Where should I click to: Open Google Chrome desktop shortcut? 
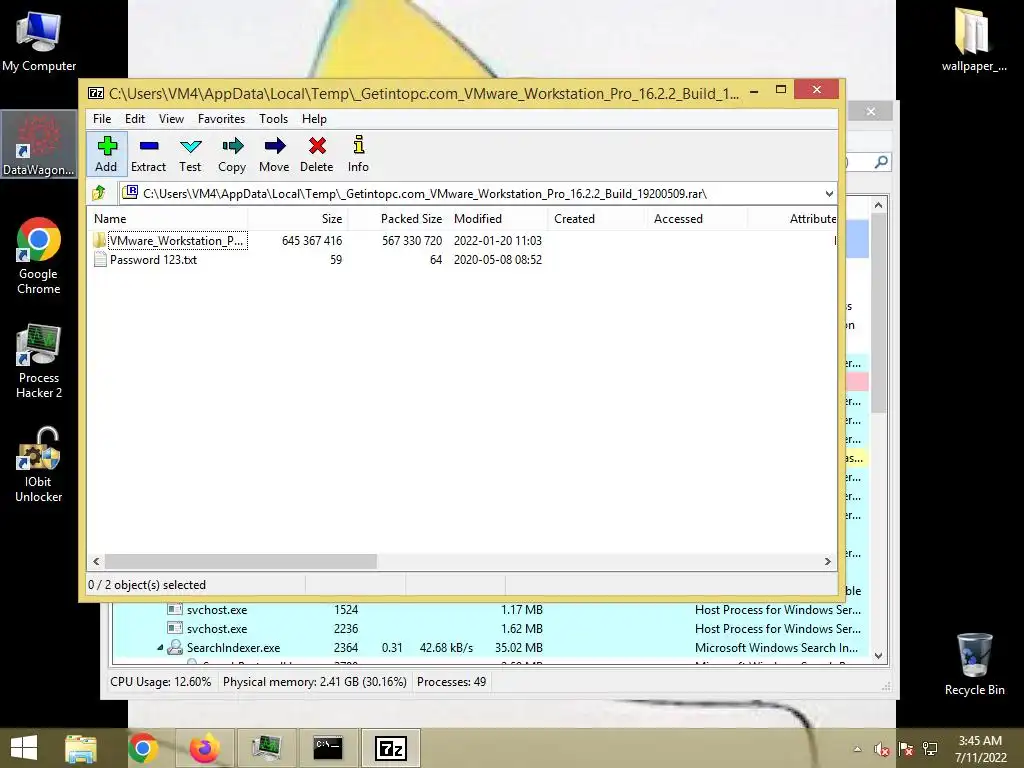pos(39,256)
